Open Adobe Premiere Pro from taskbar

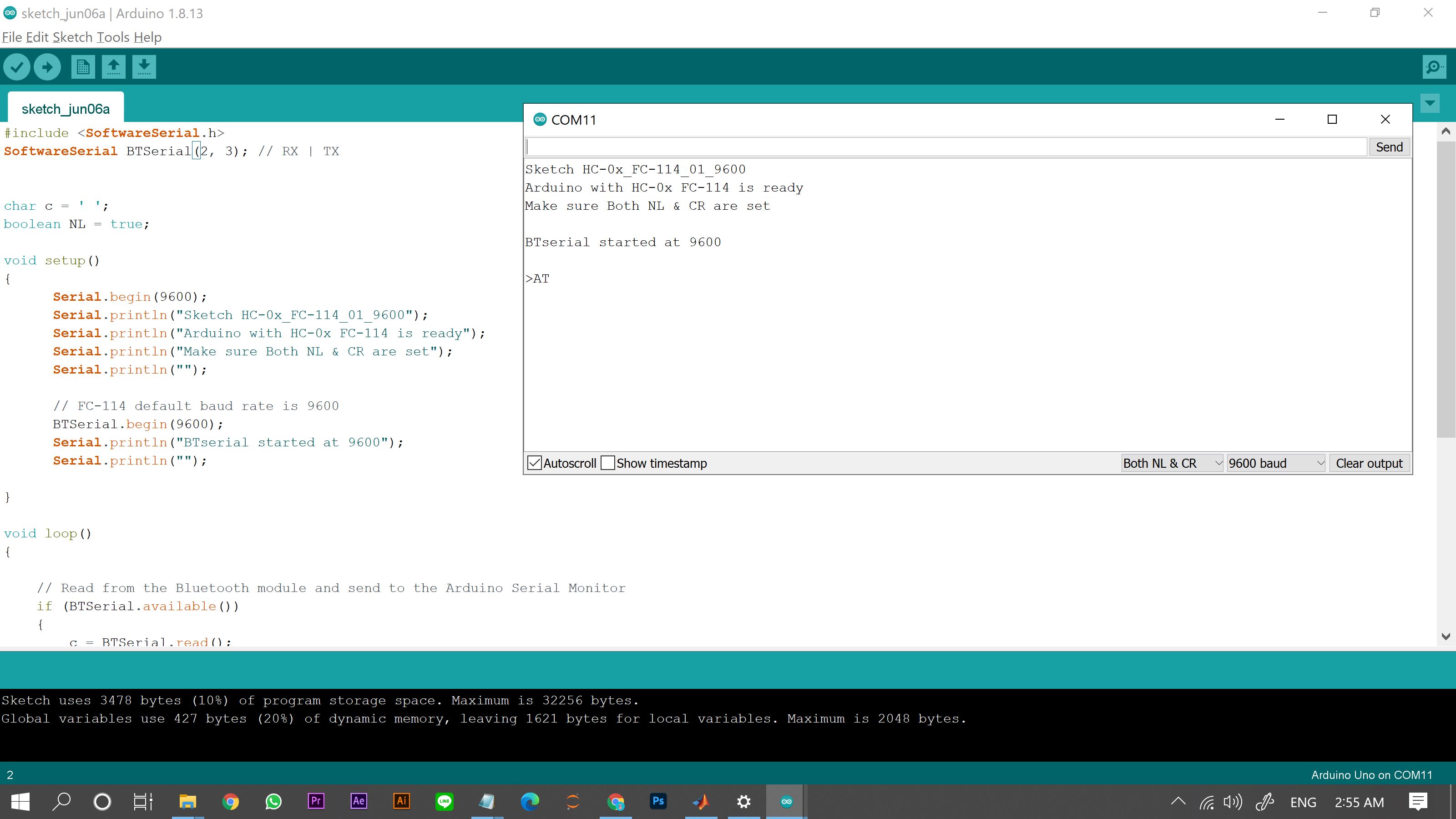[316, 801]
